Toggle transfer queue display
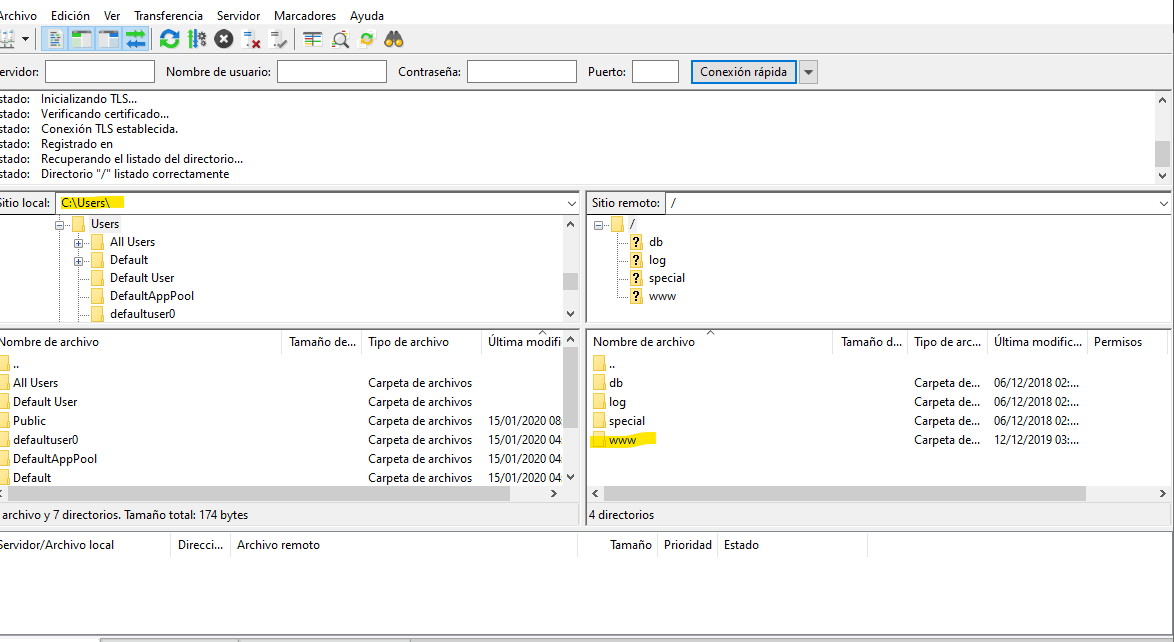The height and width of the screenshot is (642, 1174). pos(136,39)
